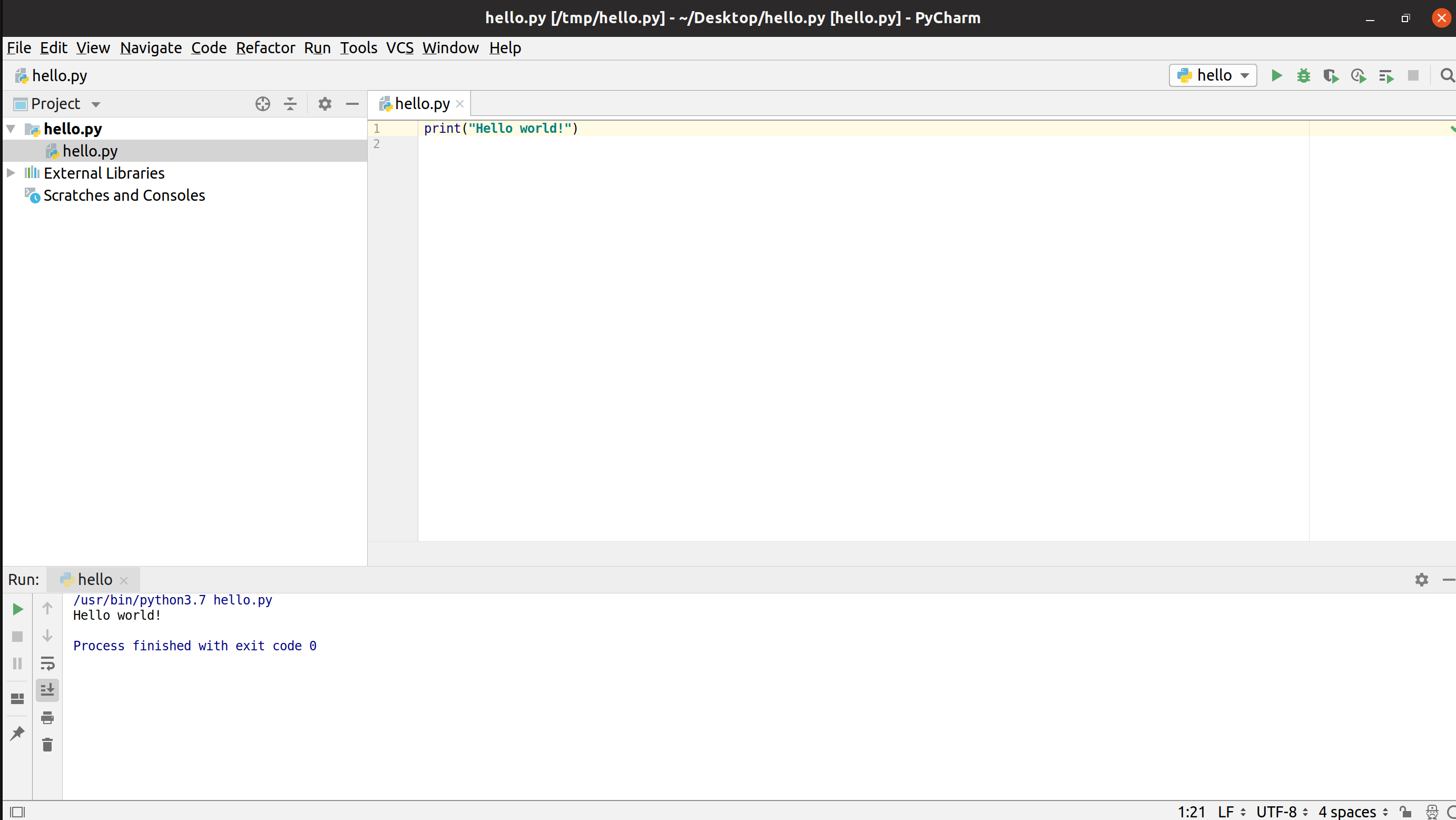
Task: Clear all Run console output
Action: [x=47, y=745]
